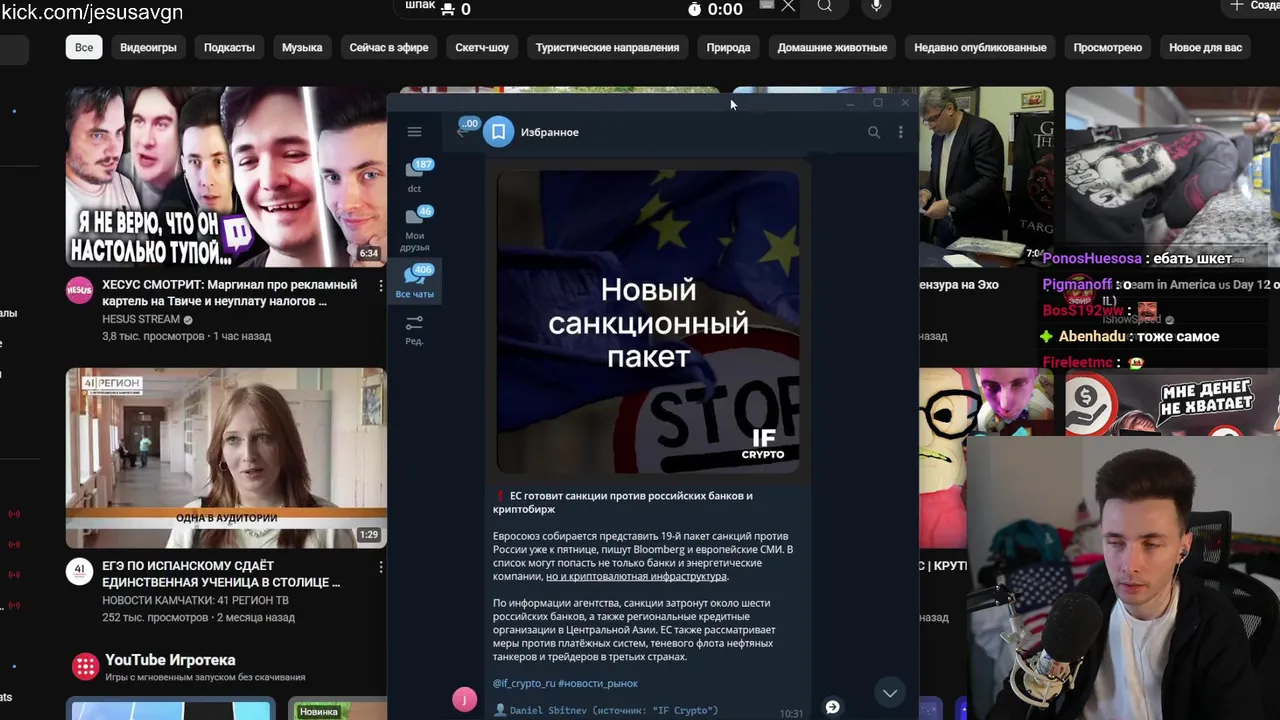Open HESUS STREAM channel name
Screen dimensions: 1280x720
point(141,320)
